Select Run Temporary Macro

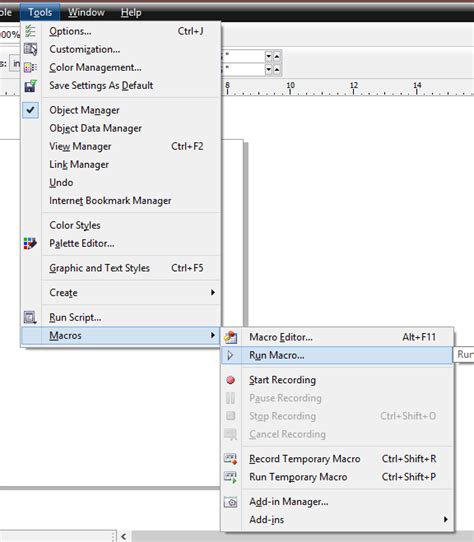(337, 477)
